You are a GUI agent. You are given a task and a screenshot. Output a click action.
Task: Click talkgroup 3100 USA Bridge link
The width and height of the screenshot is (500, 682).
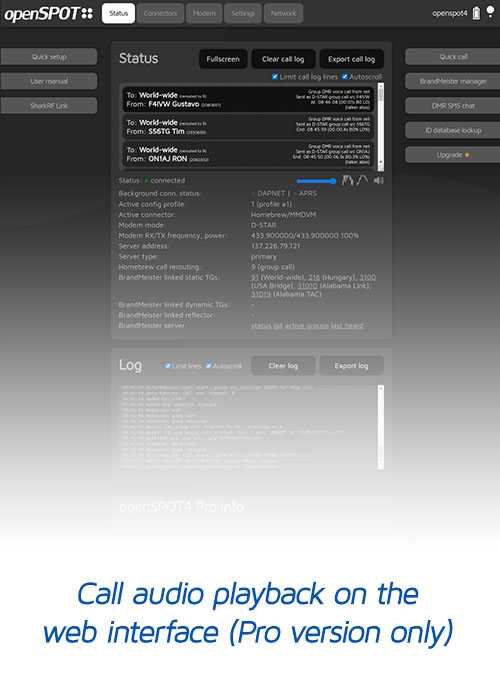click(367, 277)
